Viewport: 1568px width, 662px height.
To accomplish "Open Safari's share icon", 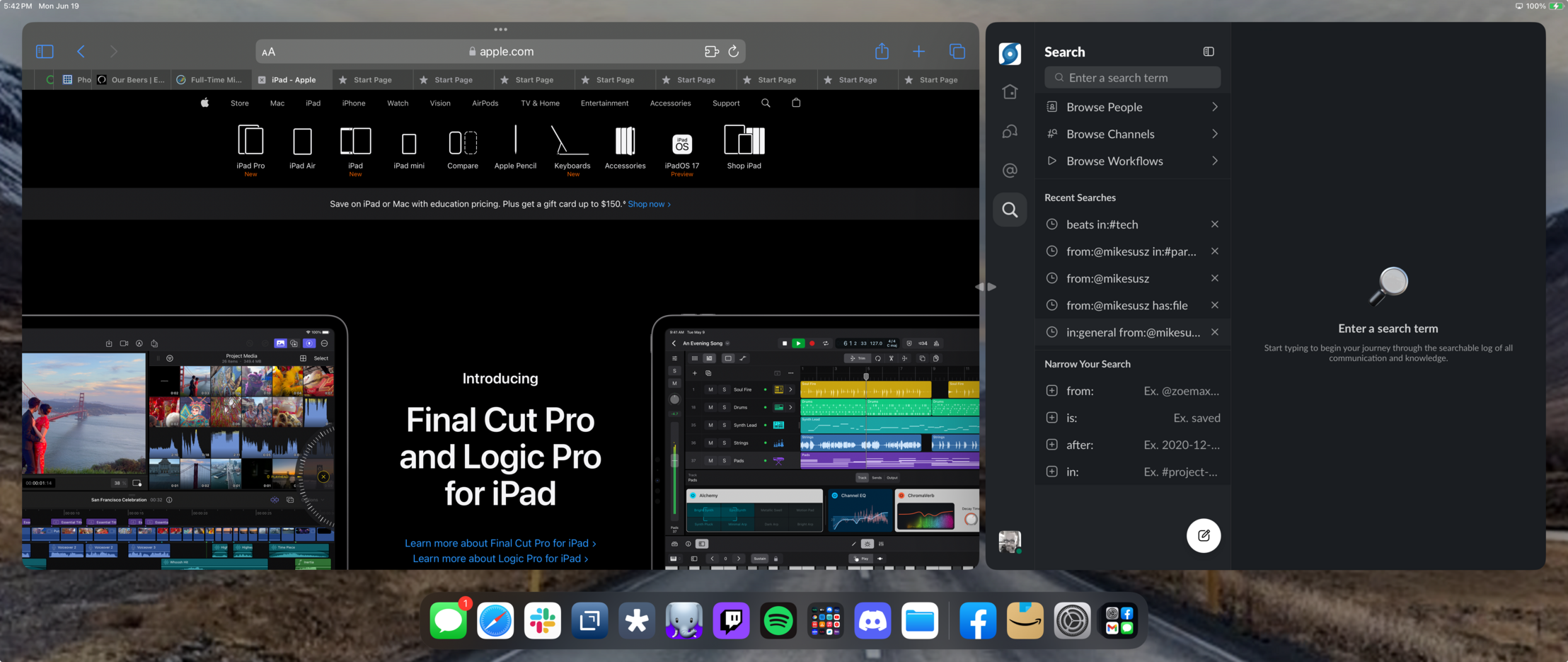I will (881, 51).
